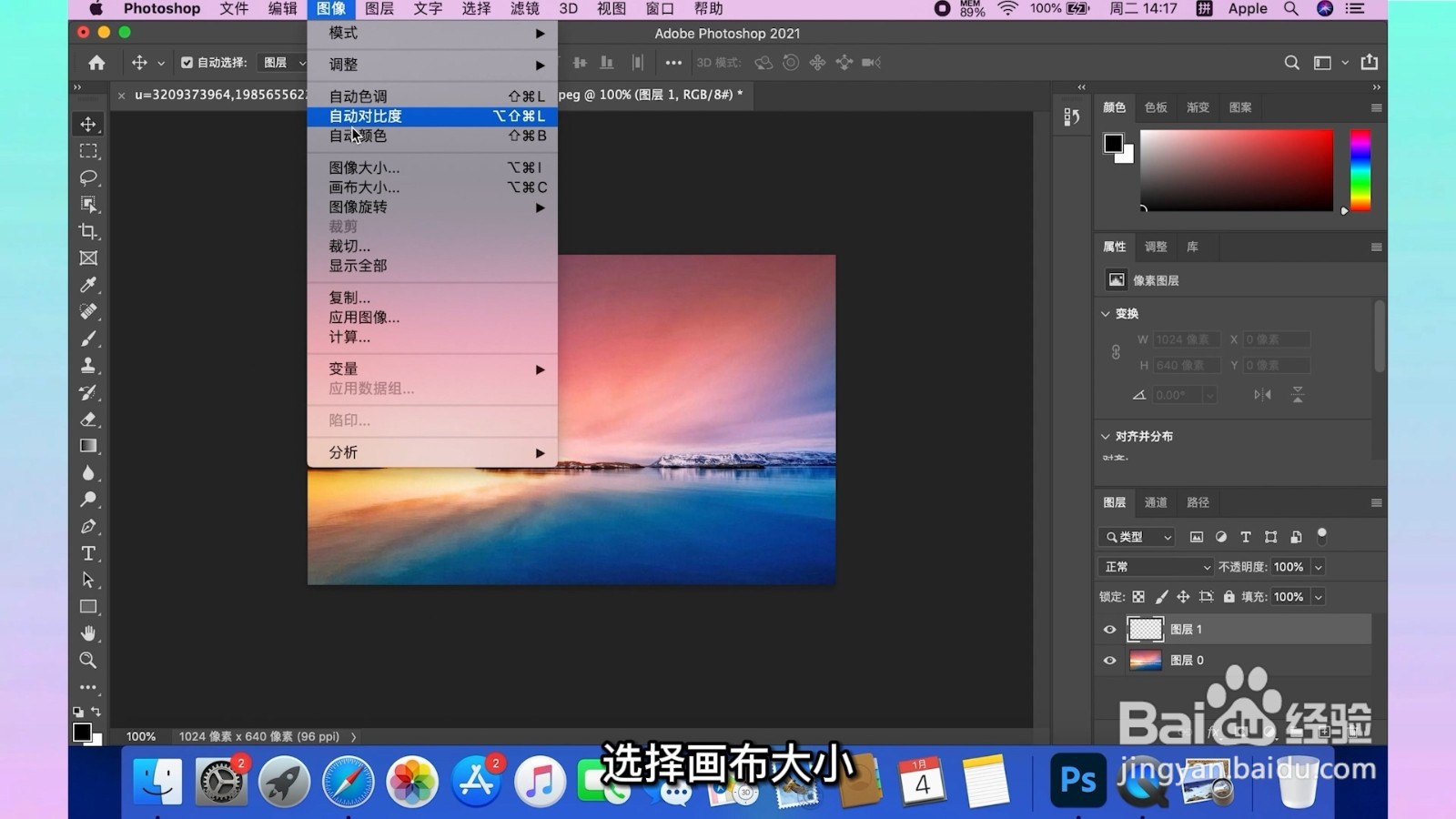
Task: Open the Gradient tool
Action: click(88, 446)
